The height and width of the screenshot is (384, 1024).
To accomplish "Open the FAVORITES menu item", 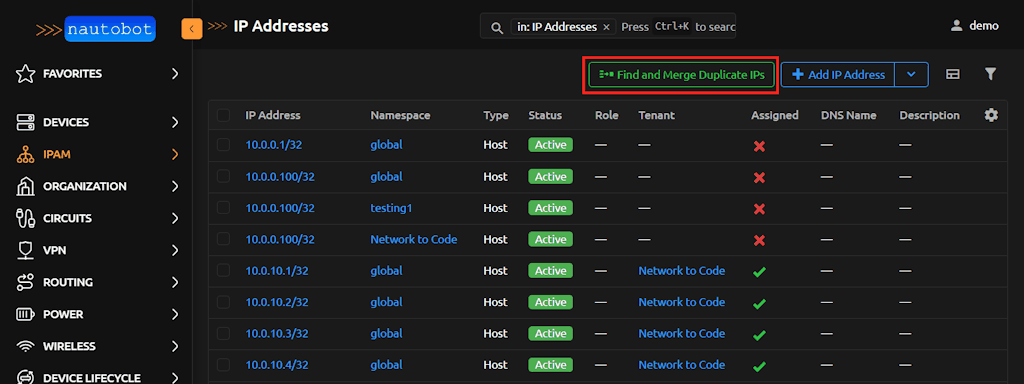I will coord(97,74).
